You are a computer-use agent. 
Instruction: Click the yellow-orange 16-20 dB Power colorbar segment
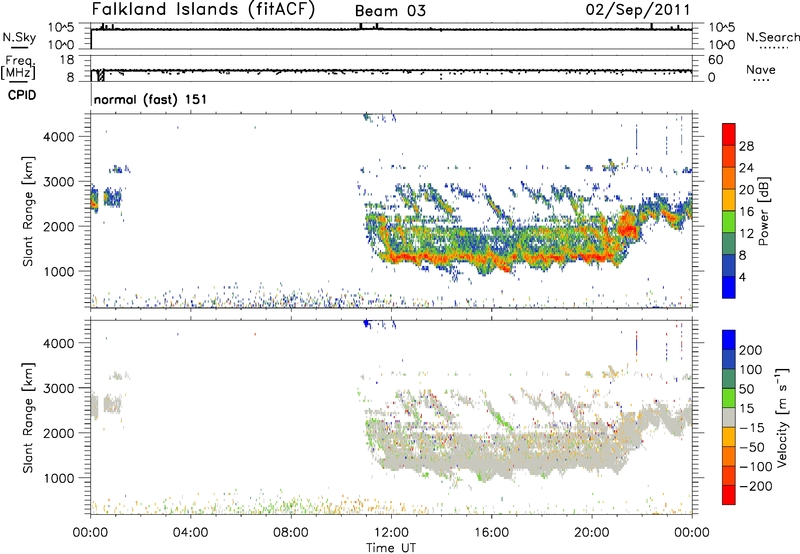729,200
